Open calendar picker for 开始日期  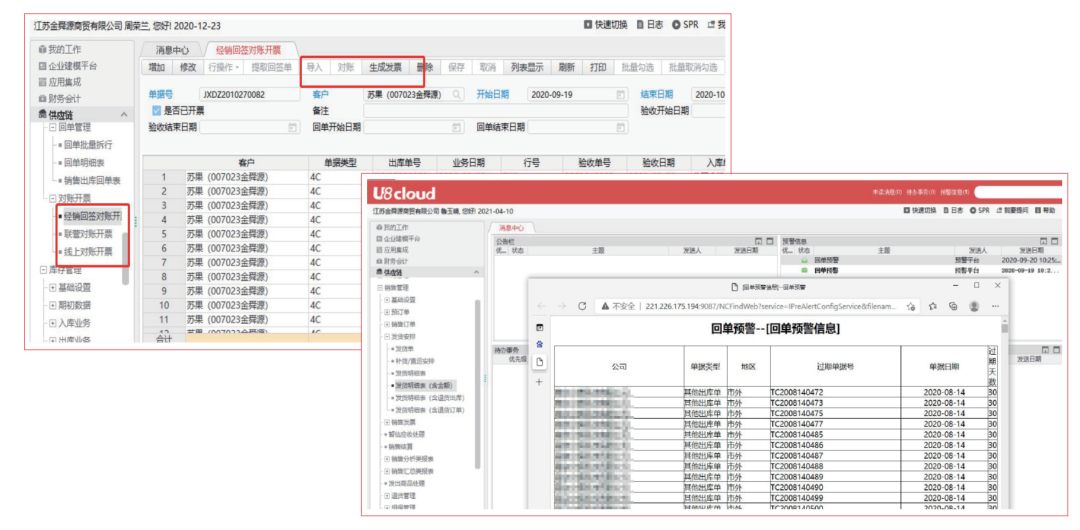[620, 95]
